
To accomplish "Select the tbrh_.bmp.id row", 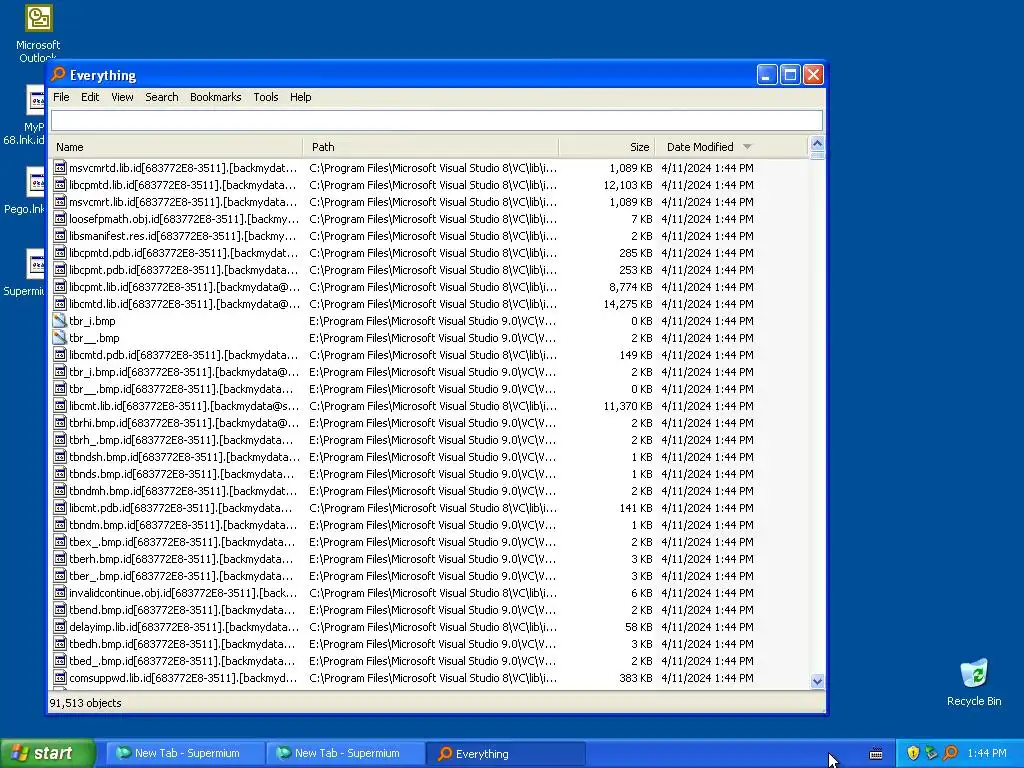I will 429,440.
